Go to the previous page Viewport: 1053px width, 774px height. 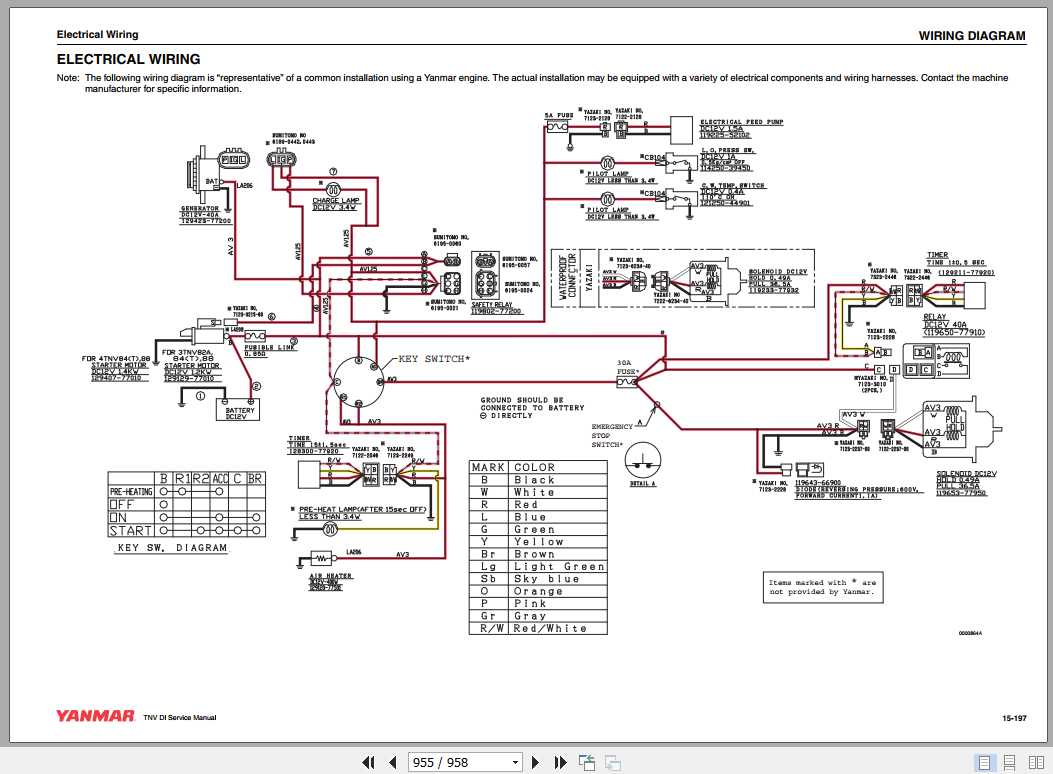pyautogui.click(x=393, y=762)
